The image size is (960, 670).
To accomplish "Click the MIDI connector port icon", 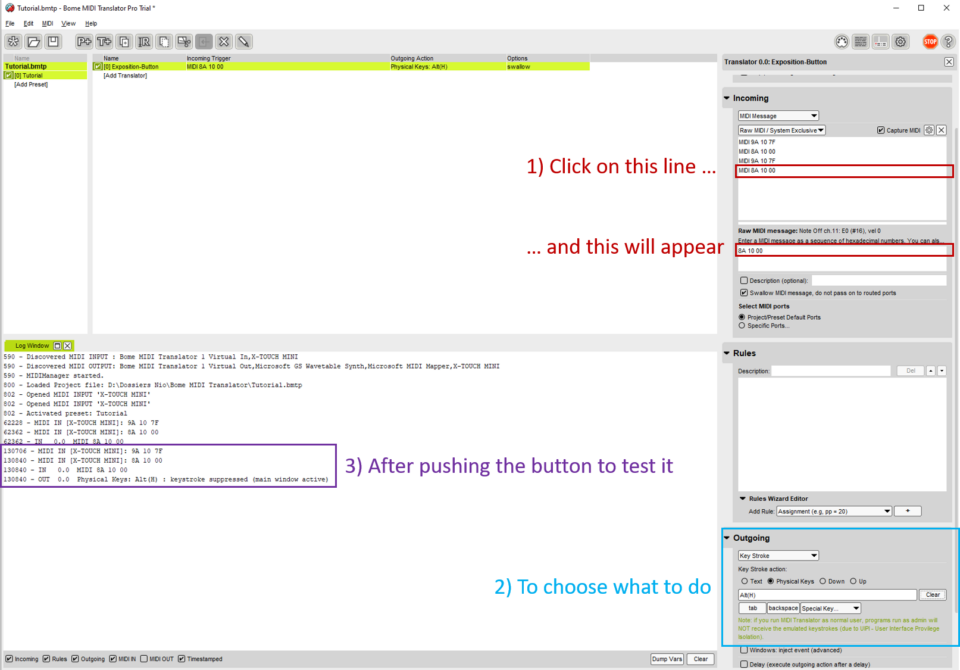I will pos(842,42).
